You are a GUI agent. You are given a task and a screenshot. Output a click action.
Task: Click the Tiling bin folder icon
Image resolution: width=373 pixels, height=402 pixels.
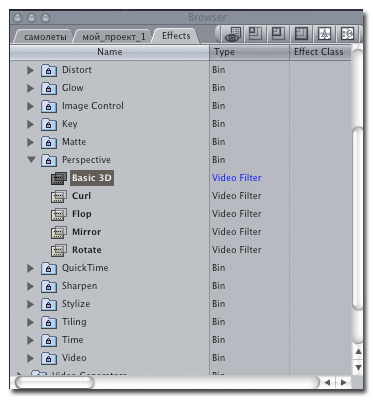[x=49, y=322]
